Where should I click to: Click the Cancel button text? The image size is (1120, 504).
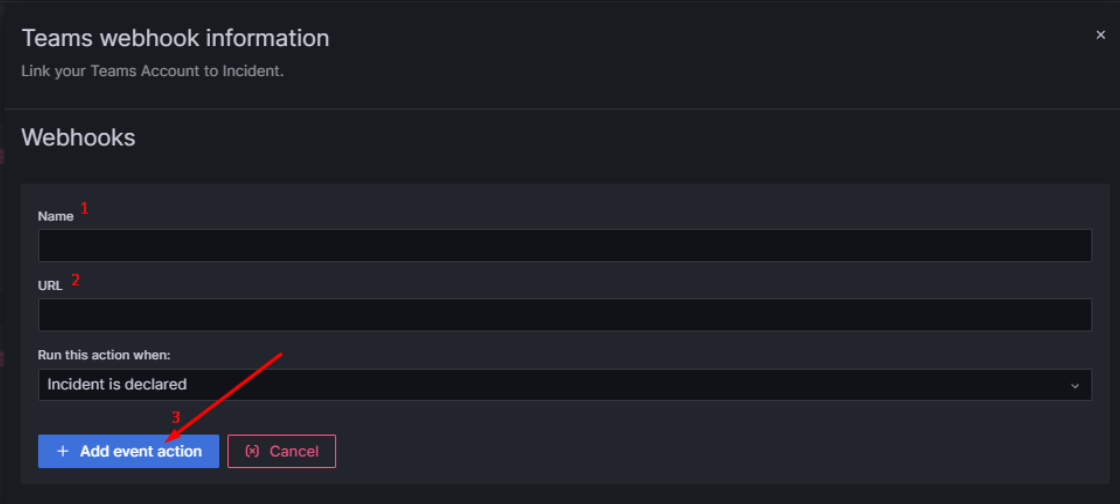294,451
